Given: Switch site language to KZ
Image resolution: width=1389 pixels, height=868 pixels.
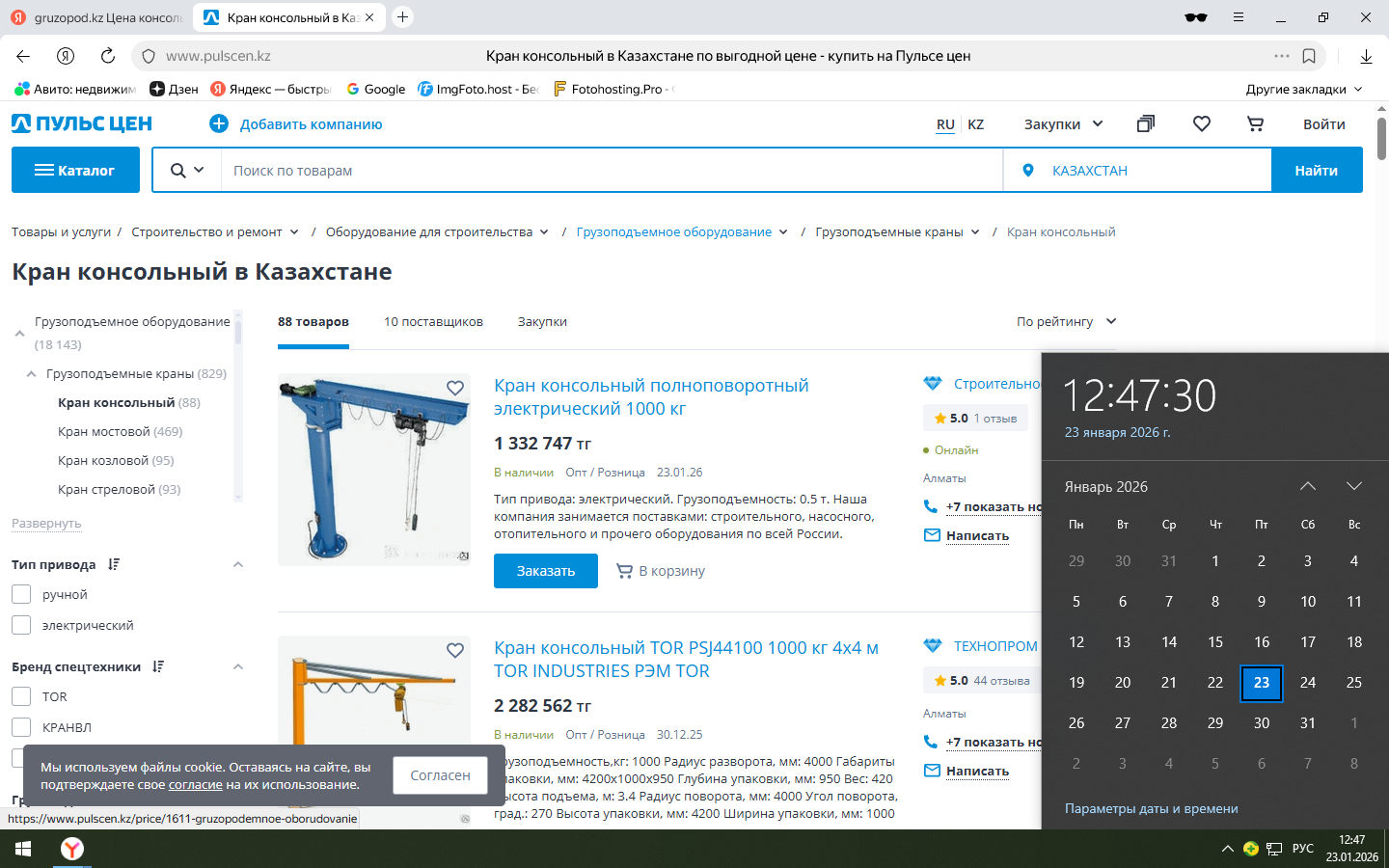Looking at the screenshot, I should click(976, 123).
